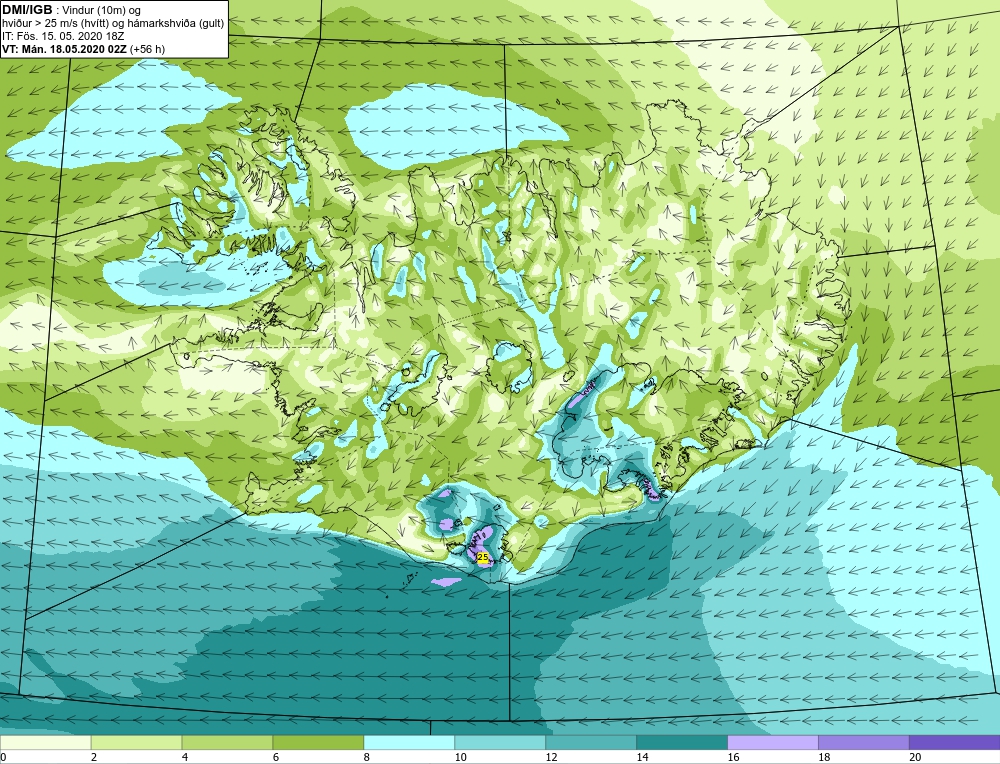Image resolution: width=1000 pixels, height=764 pixels.
Task: Click the 0–2 m/s pale yellow legend swatch
Action: (x=45, y=743)
